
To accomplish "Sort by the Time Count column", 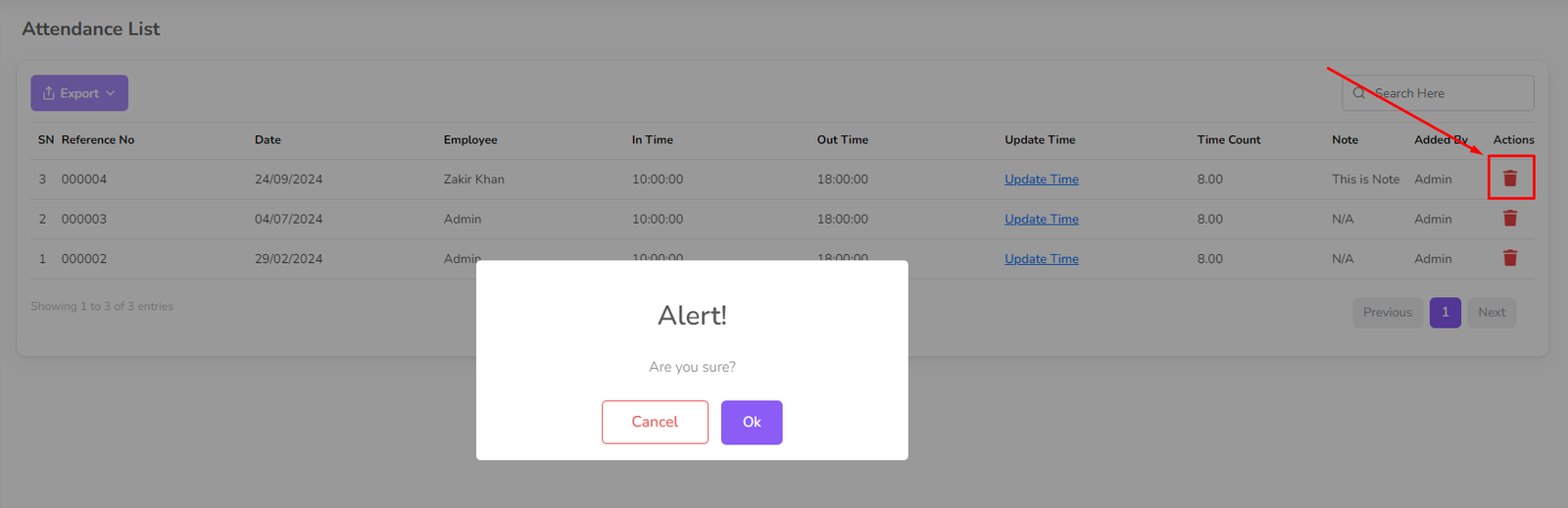I will pyautogui.click(x=1228, y=140).
